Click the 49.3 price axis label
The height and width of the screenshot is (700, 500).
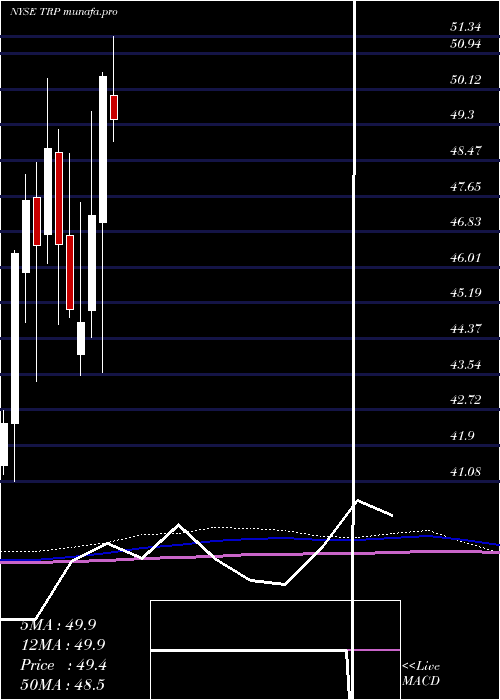pyautogui.click(x=462, y=115)
